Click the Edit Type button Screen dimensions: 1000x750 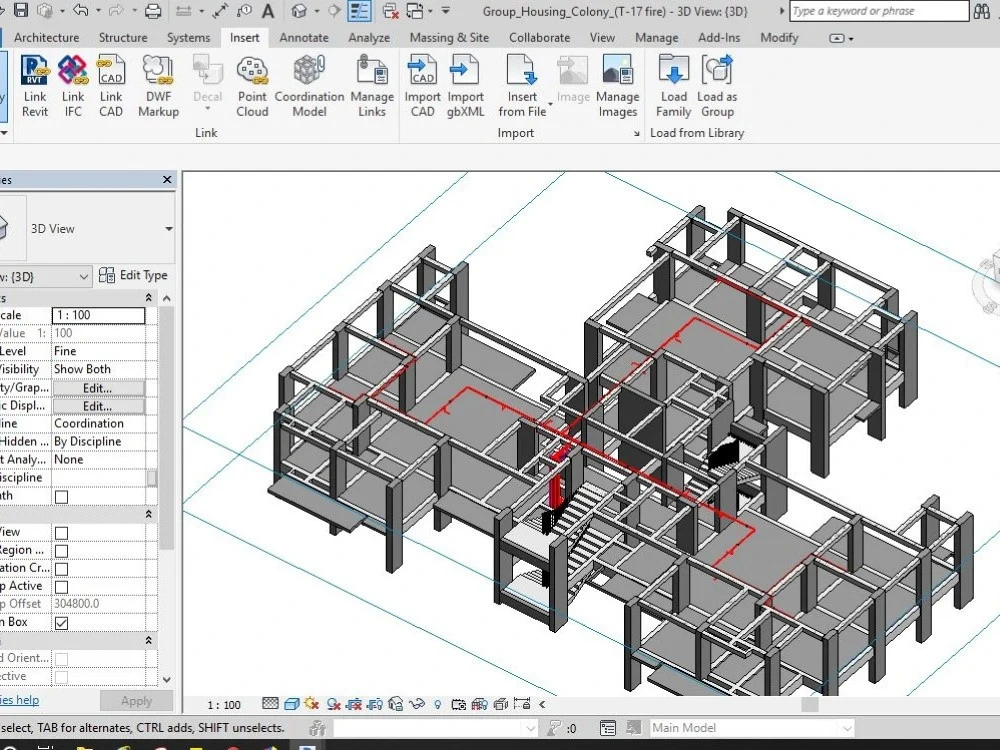tap(133, 276)
